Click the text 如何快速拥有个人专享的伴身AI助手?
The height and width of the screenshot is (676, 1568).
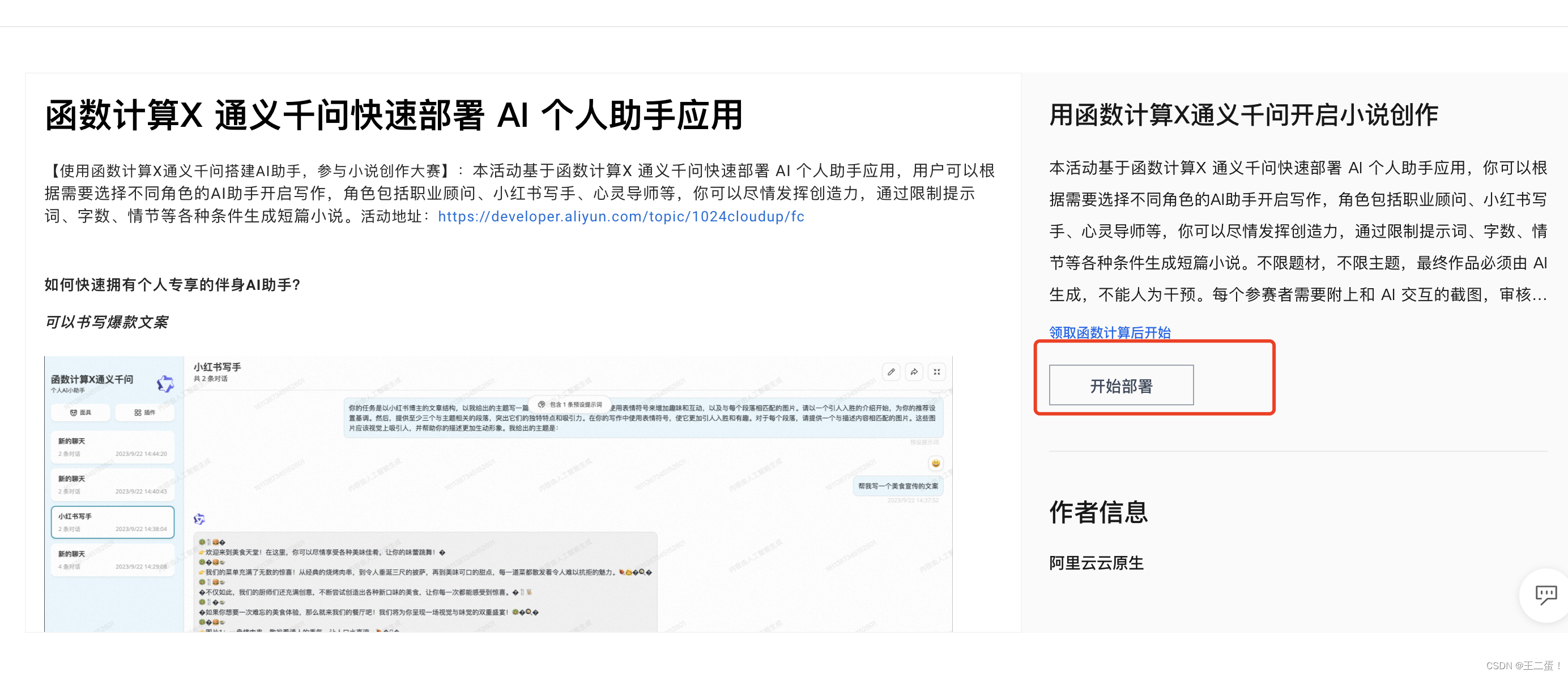173,285
